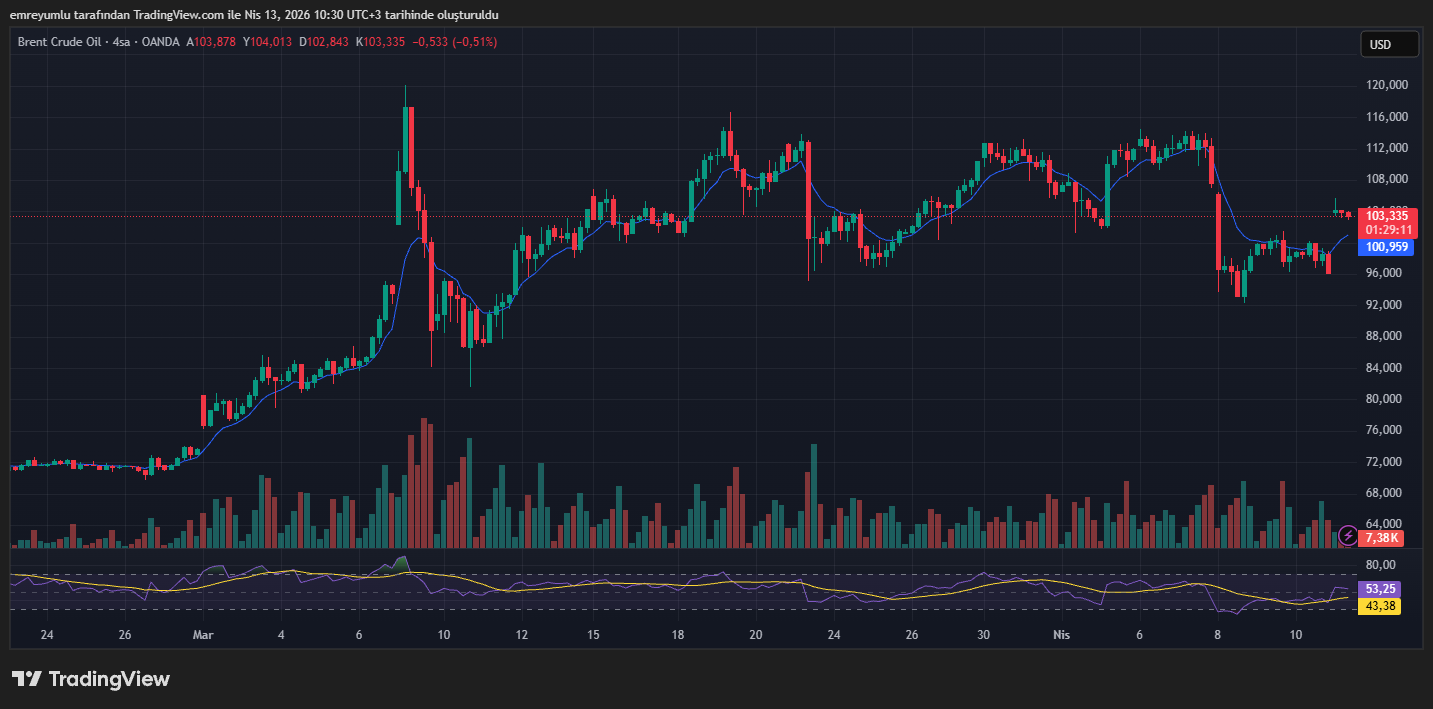Click the purple lightning bolt icon

[1348, 536]
